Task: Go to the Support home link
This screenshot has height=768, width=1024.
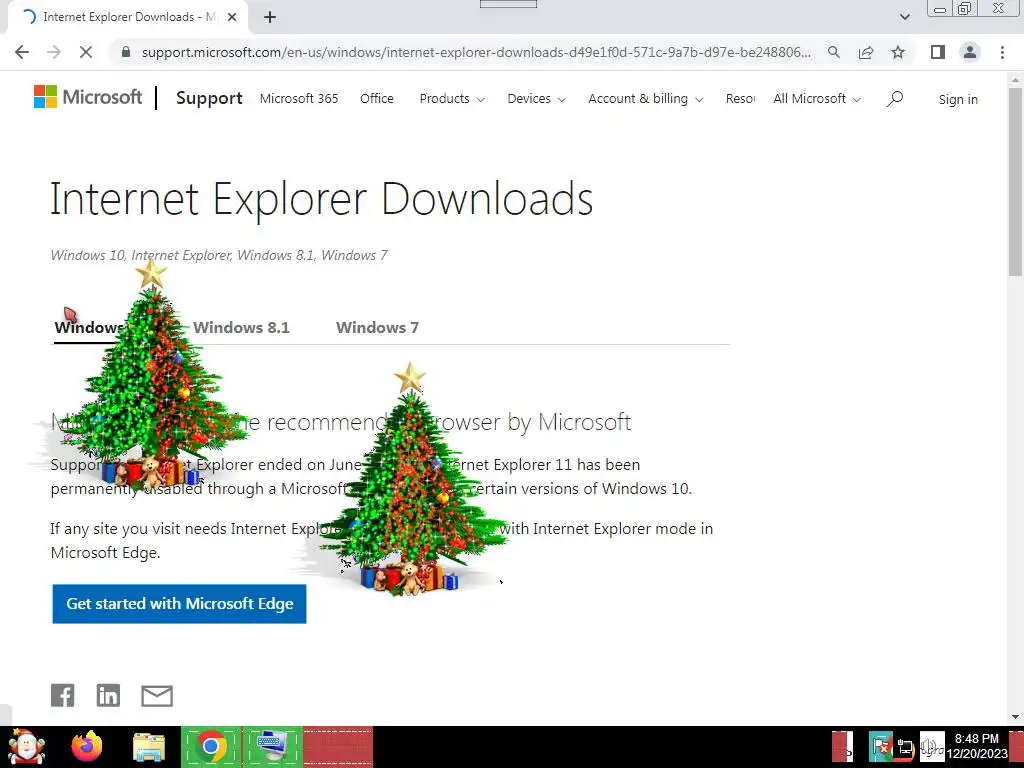Action: pos(209,98)
